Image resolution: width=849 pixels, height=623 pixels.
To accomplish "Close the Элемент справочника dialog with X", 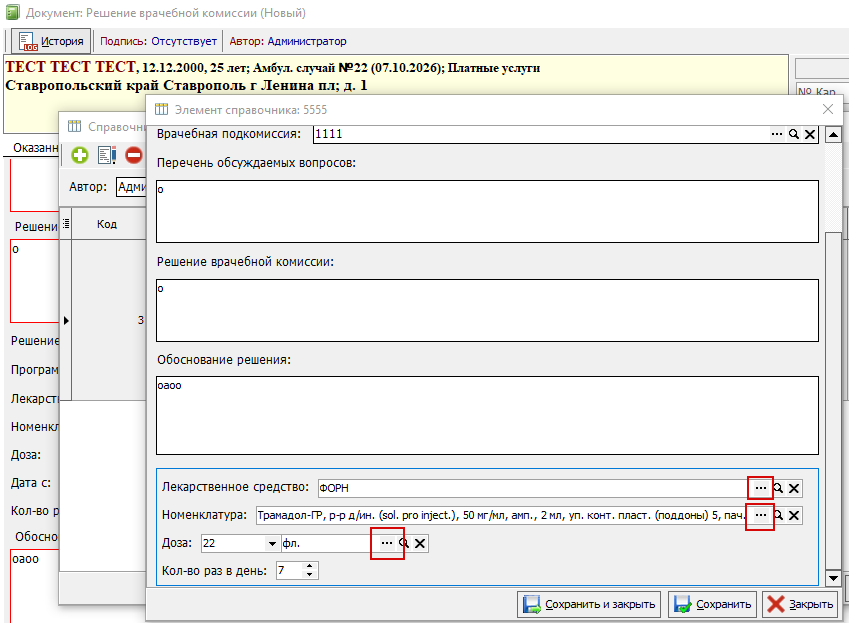I will 828,109.
